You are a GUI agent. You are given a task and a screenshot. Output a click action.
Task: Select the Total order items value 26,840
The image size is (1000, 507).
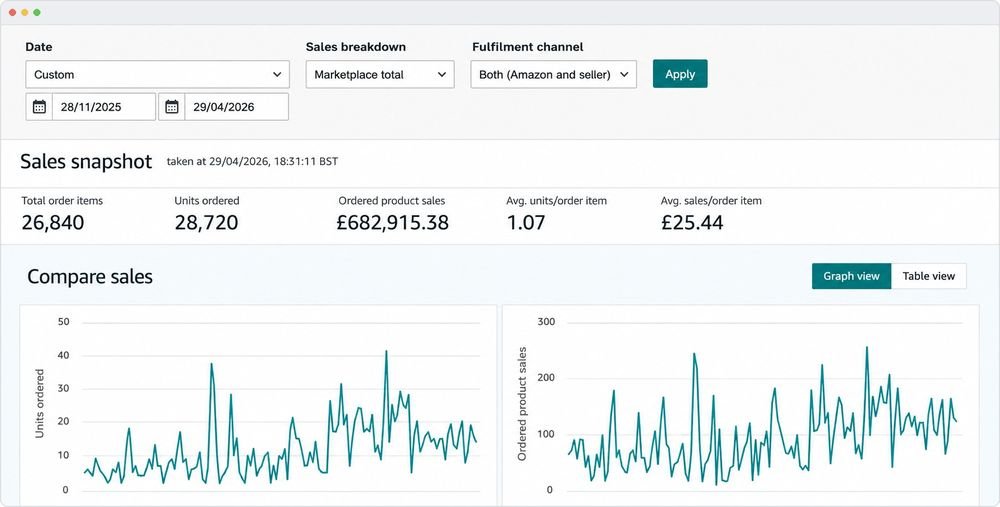pos(53,223)
